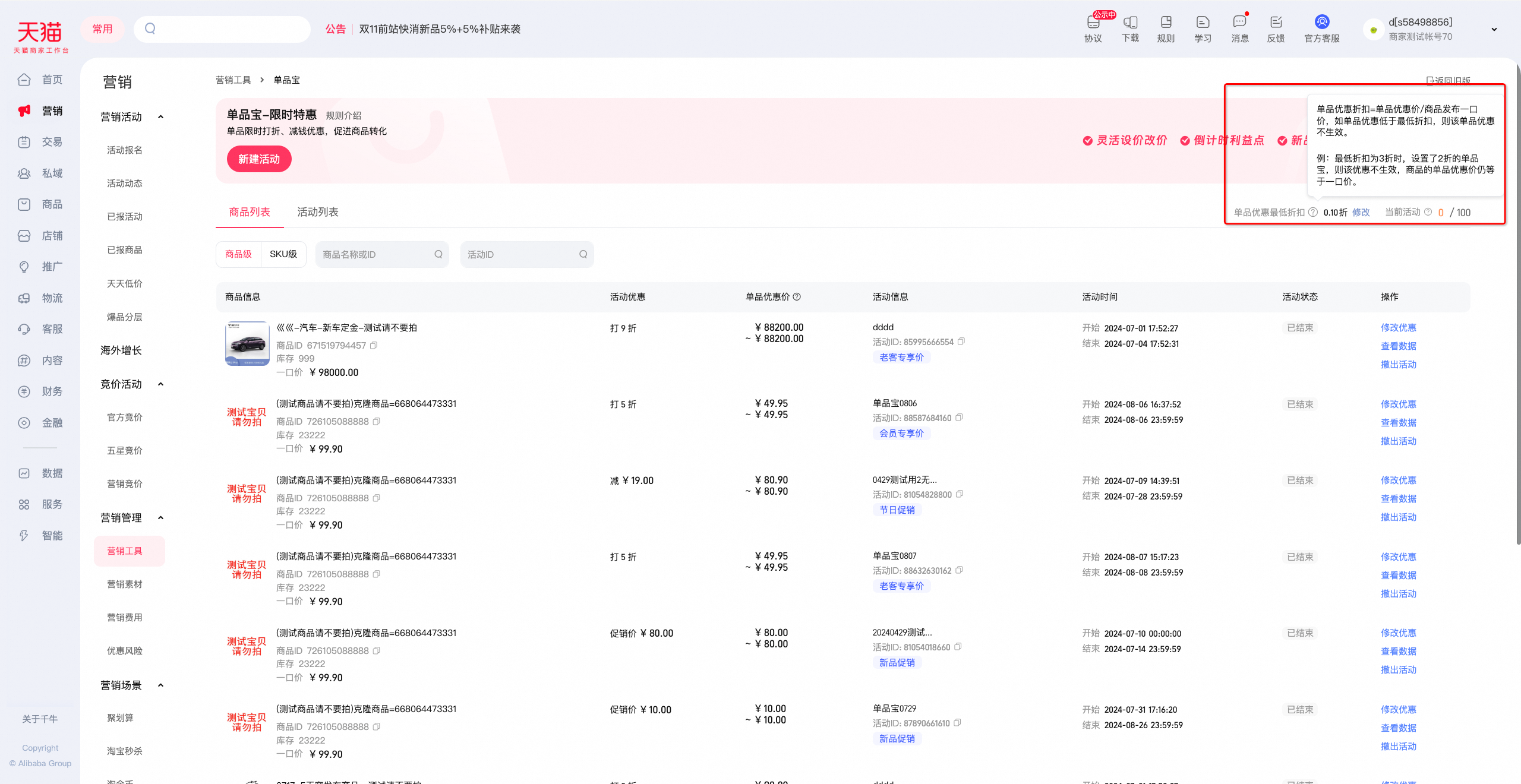Click 营销工具 breadcrumb link
Image resolution: width=1521 pixels, height=784 pixels.
pyautogui.click(x=233, y=80)
